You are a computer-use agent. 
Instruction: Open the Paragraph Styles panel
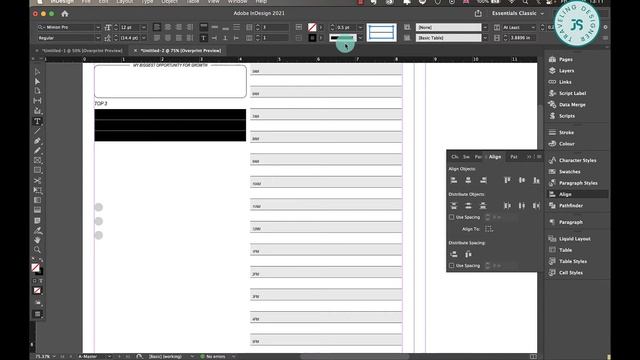577,183
